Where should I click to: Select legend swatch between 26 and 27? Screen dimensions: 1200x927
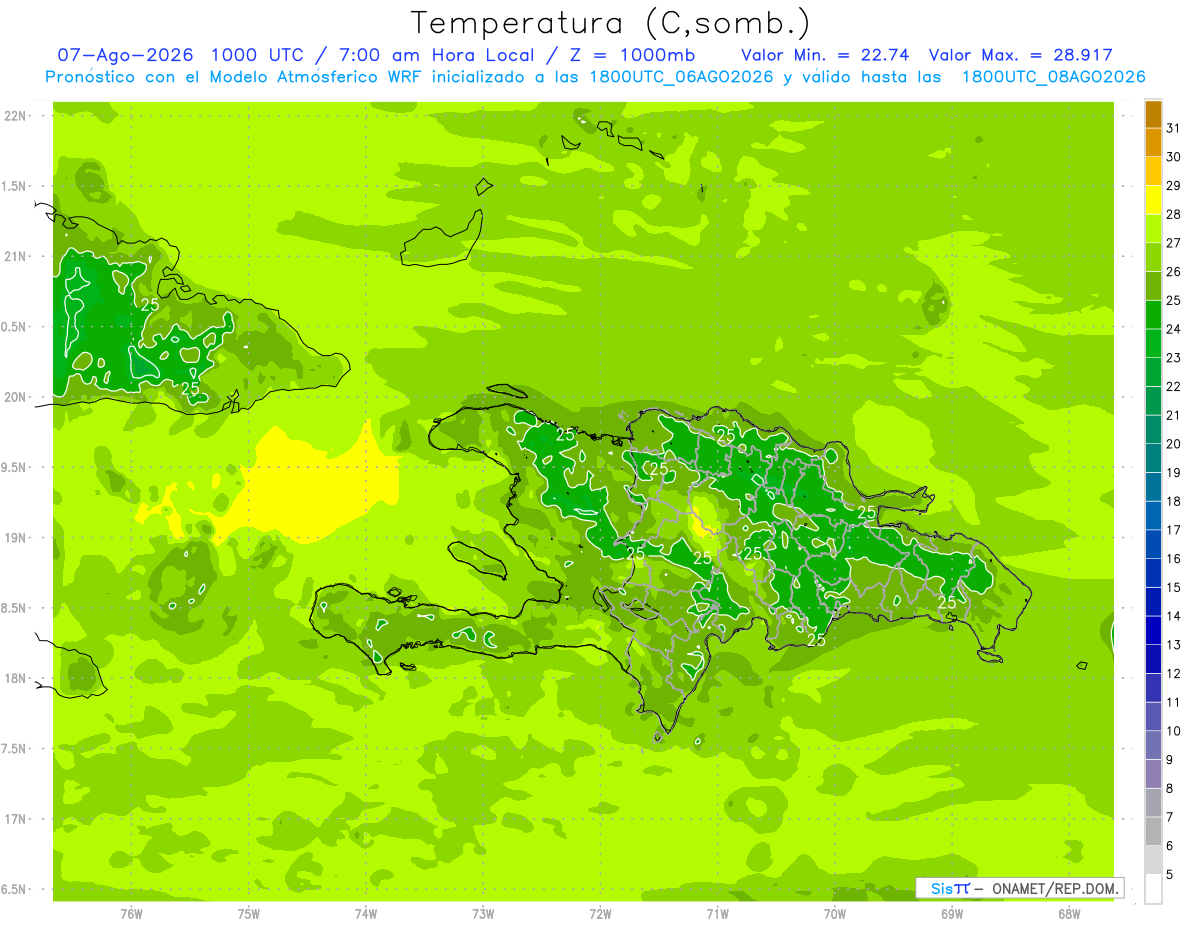point(1153,258)
